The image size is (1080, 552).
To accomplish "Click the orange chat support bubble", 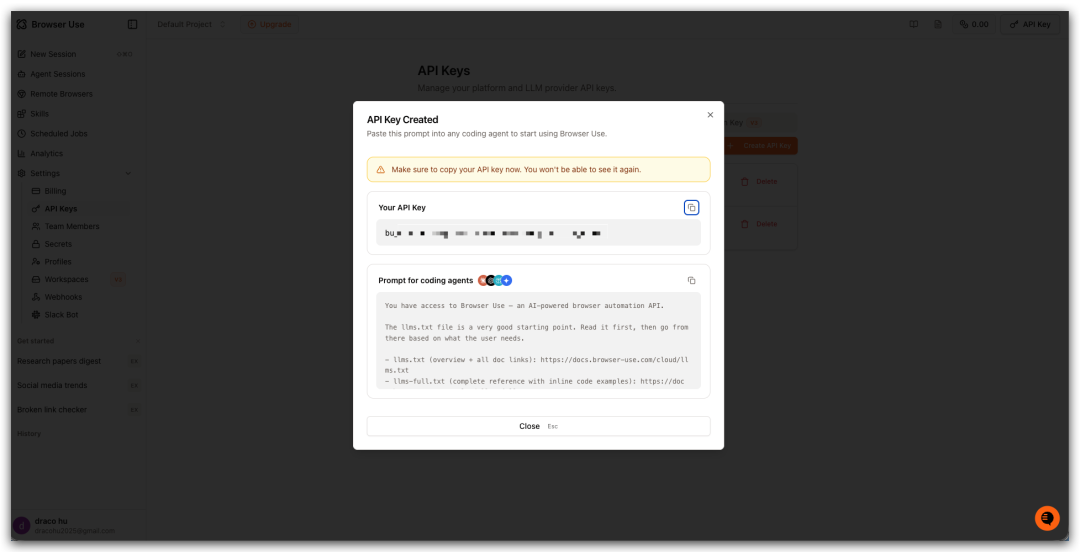I will pyautogui.click(x=1047, y=518).
